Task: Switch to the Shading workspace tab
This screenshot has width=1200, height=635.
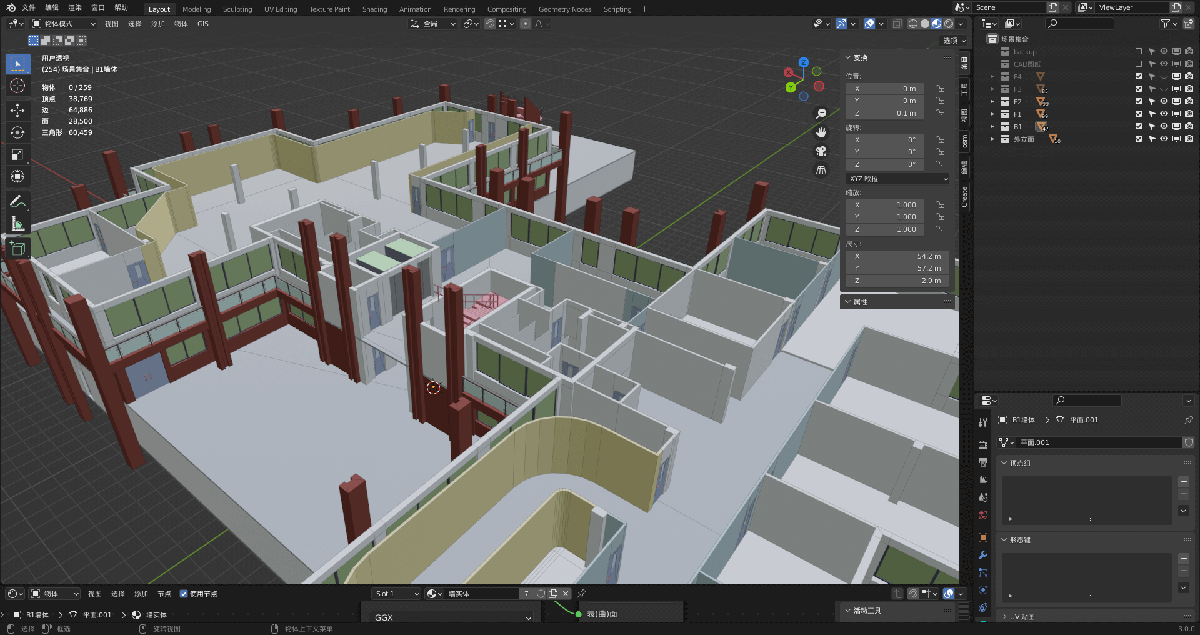Action: pyautogui.click(x=374, y=8)
